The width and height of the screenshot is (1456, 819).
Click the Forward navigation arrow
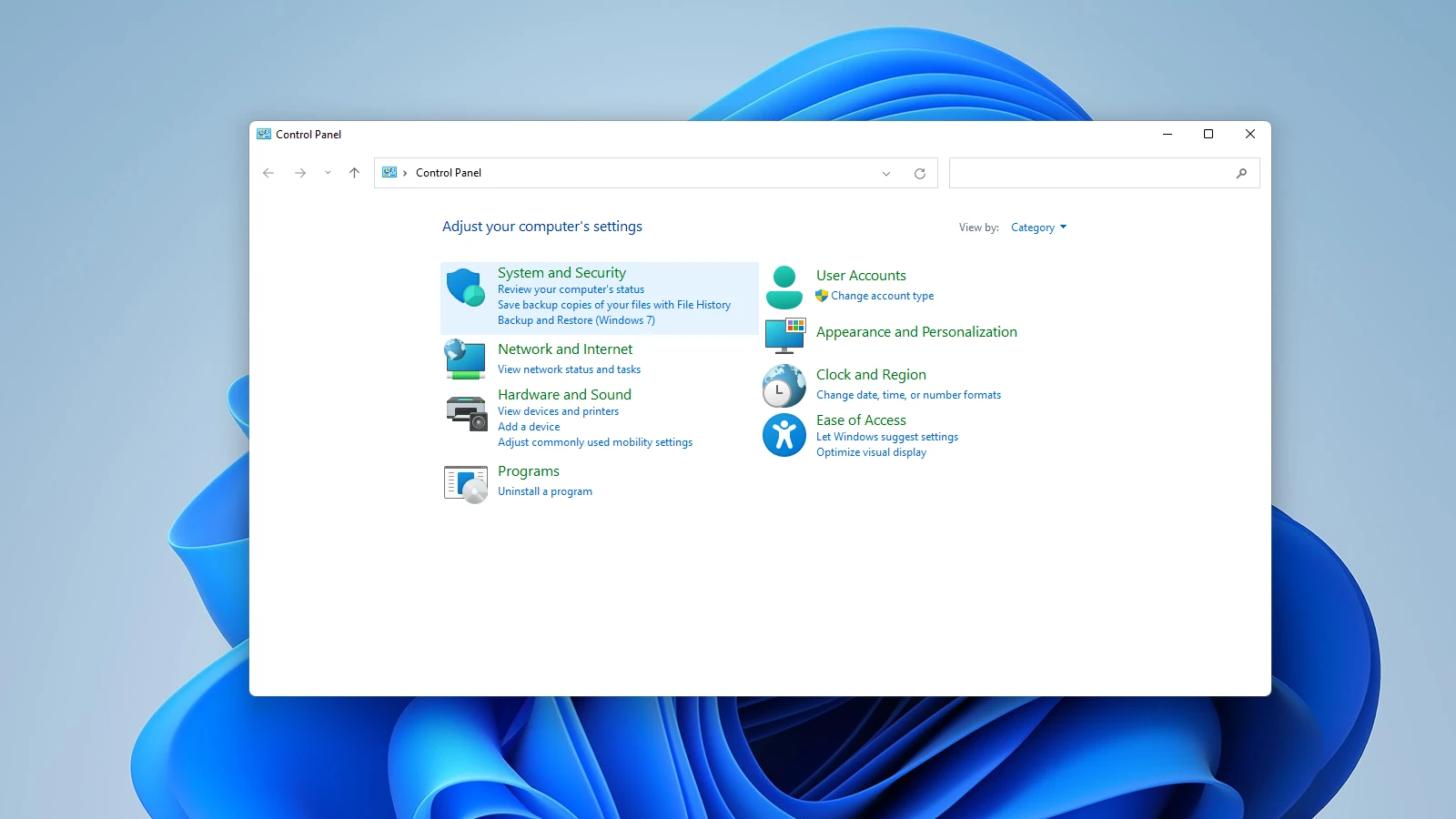[300, 173]
